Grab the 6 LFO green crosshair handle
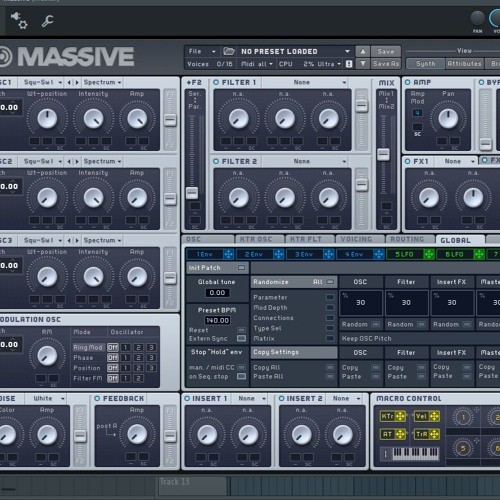The width and height of the screenshot is (500, 500). click(479, 254)
